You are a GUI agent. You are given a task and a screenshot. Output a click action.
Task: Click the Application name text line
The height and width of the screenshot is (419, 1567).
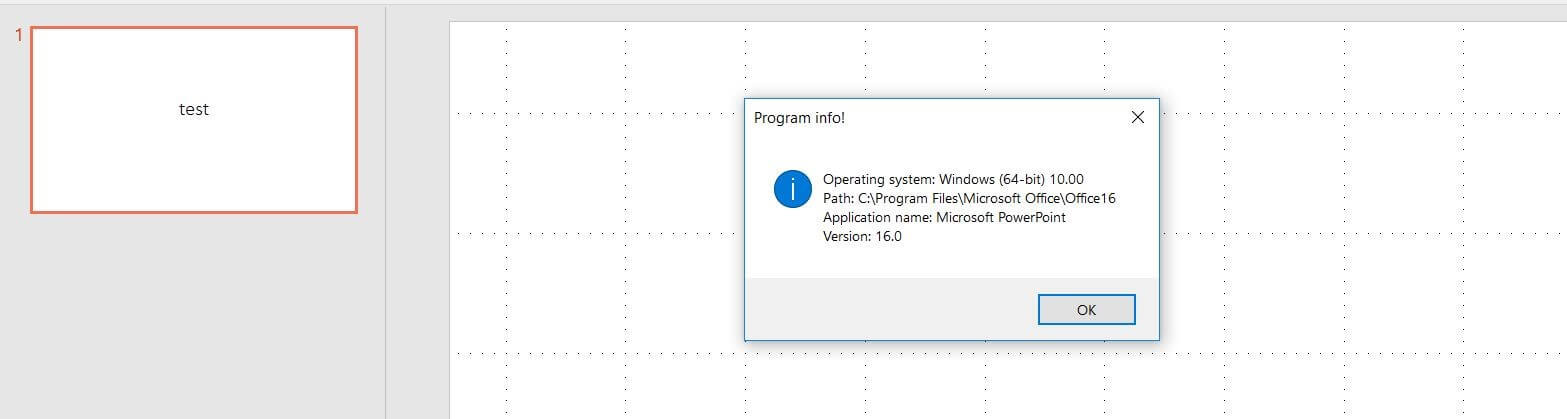[x=943, y=218]
